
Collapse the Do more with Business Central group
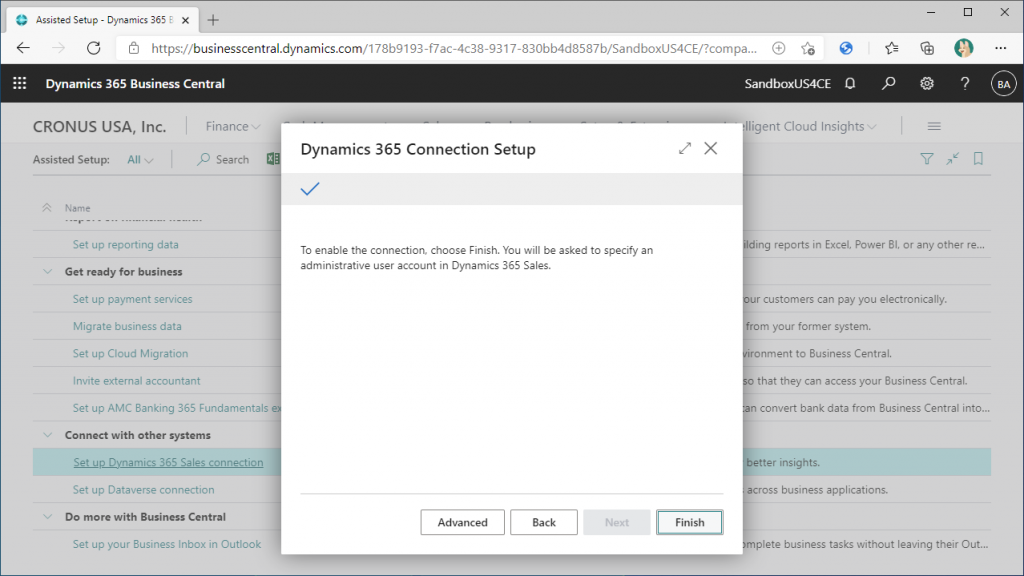click(x=47, y=517)
